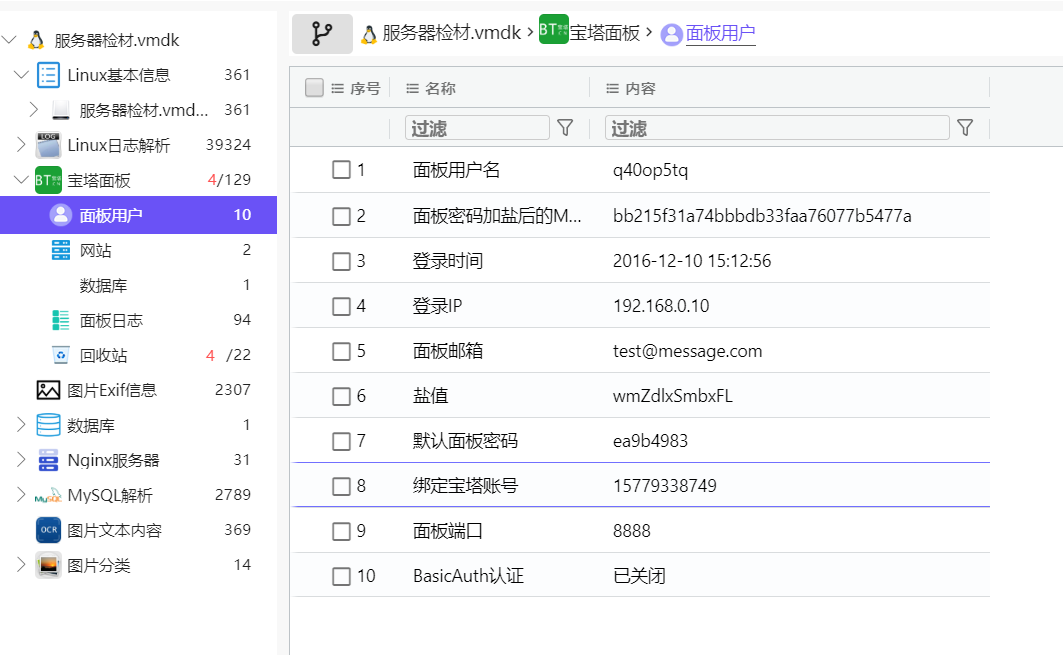Click the log list icon beside 面板日志
1063x655 pixels.
(60, 320)
